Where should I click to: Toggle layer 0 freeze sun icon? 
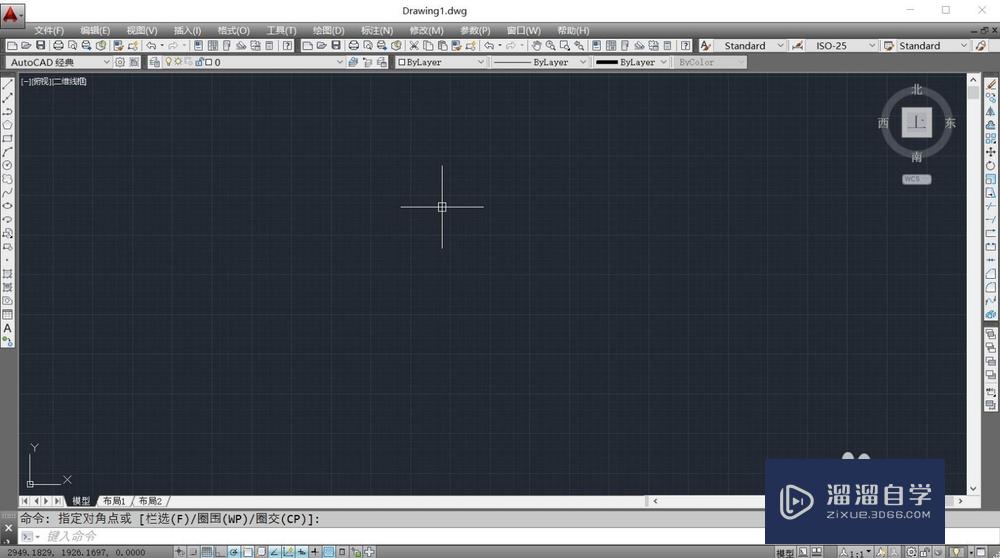click(x=178, y=62)
